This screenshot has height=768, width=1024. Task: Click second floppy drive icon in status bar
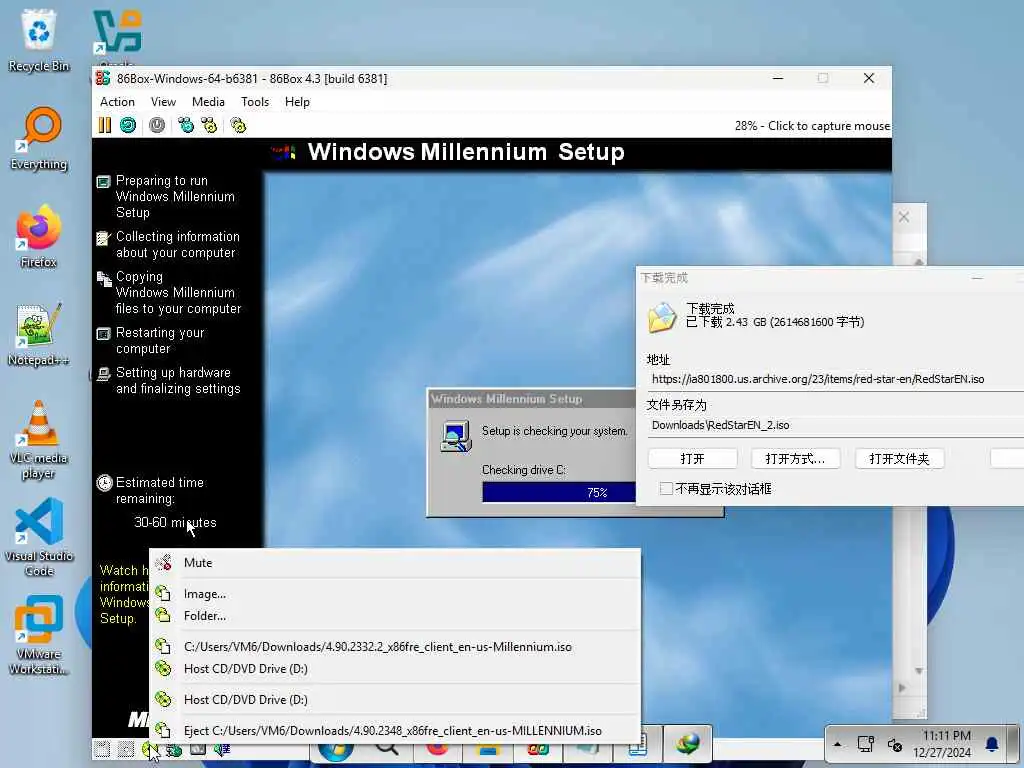(x=126, y=749)
